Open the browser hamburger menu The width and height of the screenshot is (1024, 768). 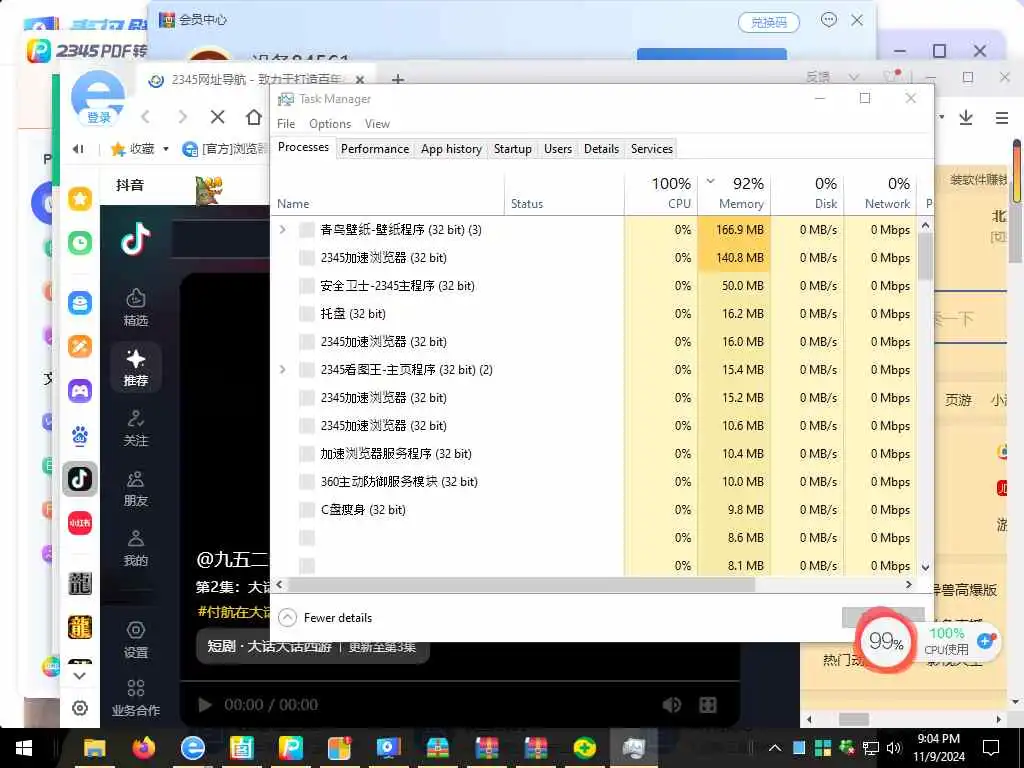pos(1002,118)
